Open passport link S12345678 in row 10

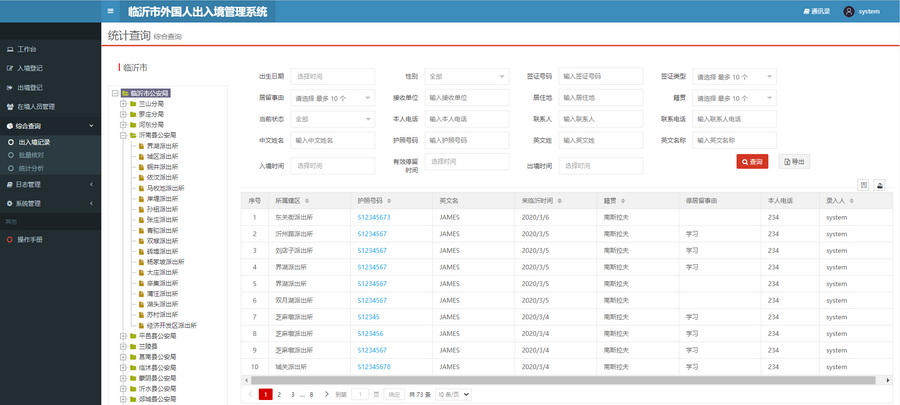click(x=374, y=367)
